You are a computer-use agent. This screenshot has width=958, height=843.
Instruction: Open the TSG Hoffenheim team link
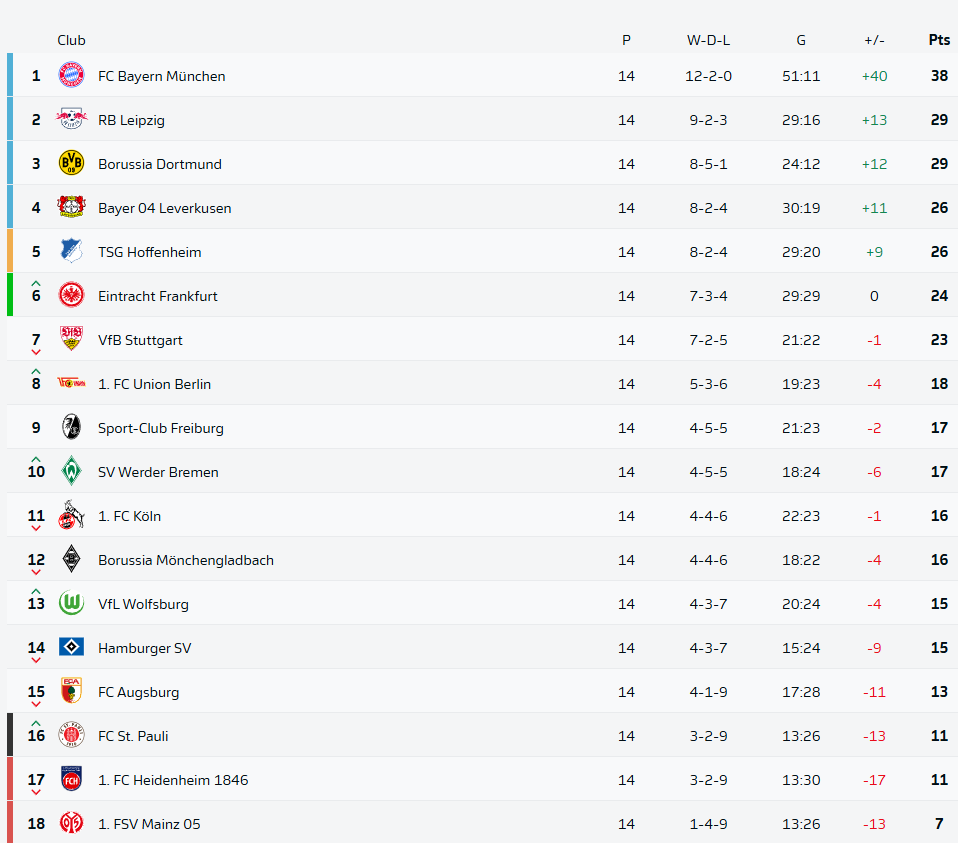point(149,252)
